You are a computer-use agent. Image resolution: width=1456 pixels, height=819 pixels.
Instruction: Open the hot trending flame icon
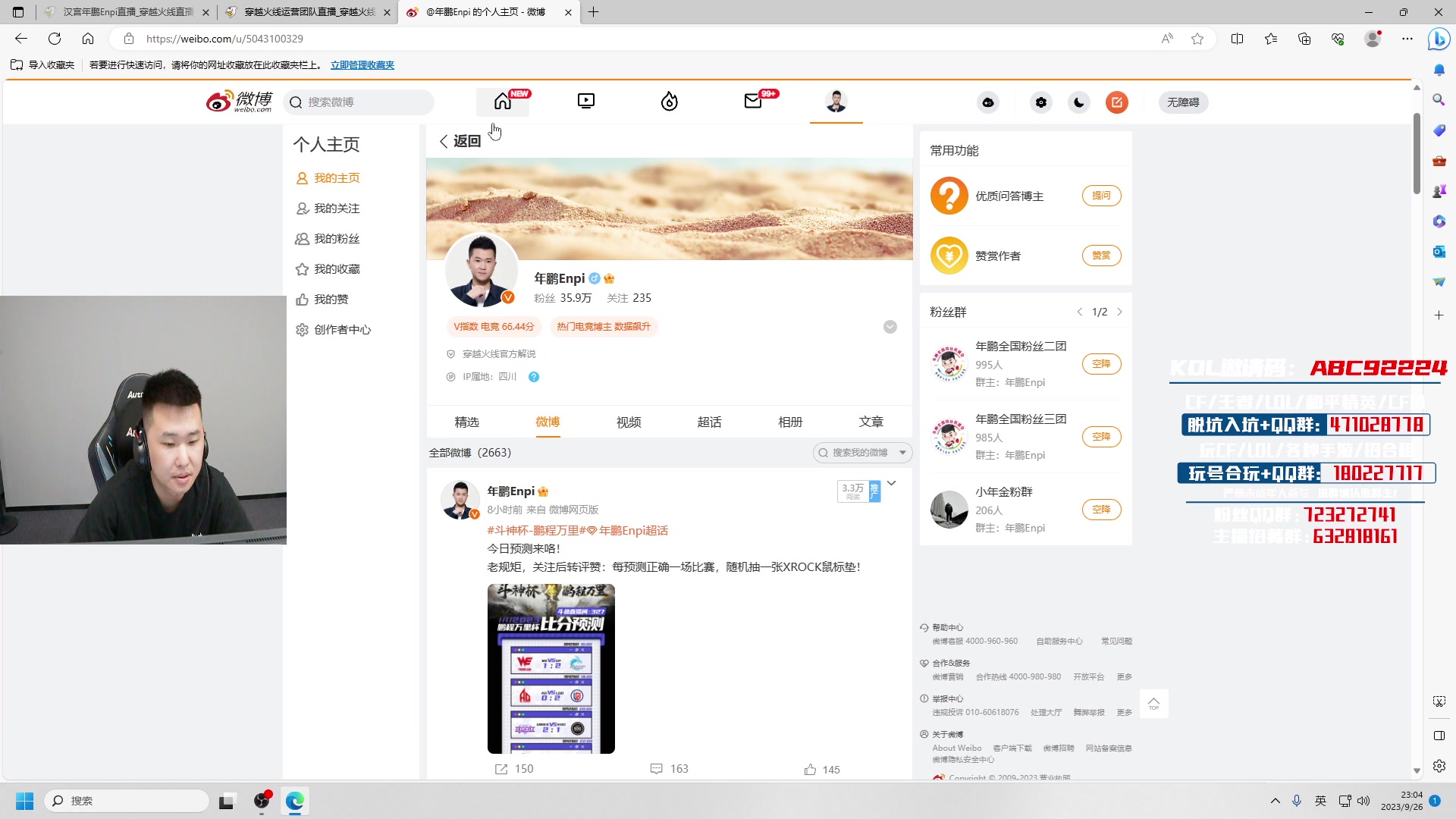[670, 102]
